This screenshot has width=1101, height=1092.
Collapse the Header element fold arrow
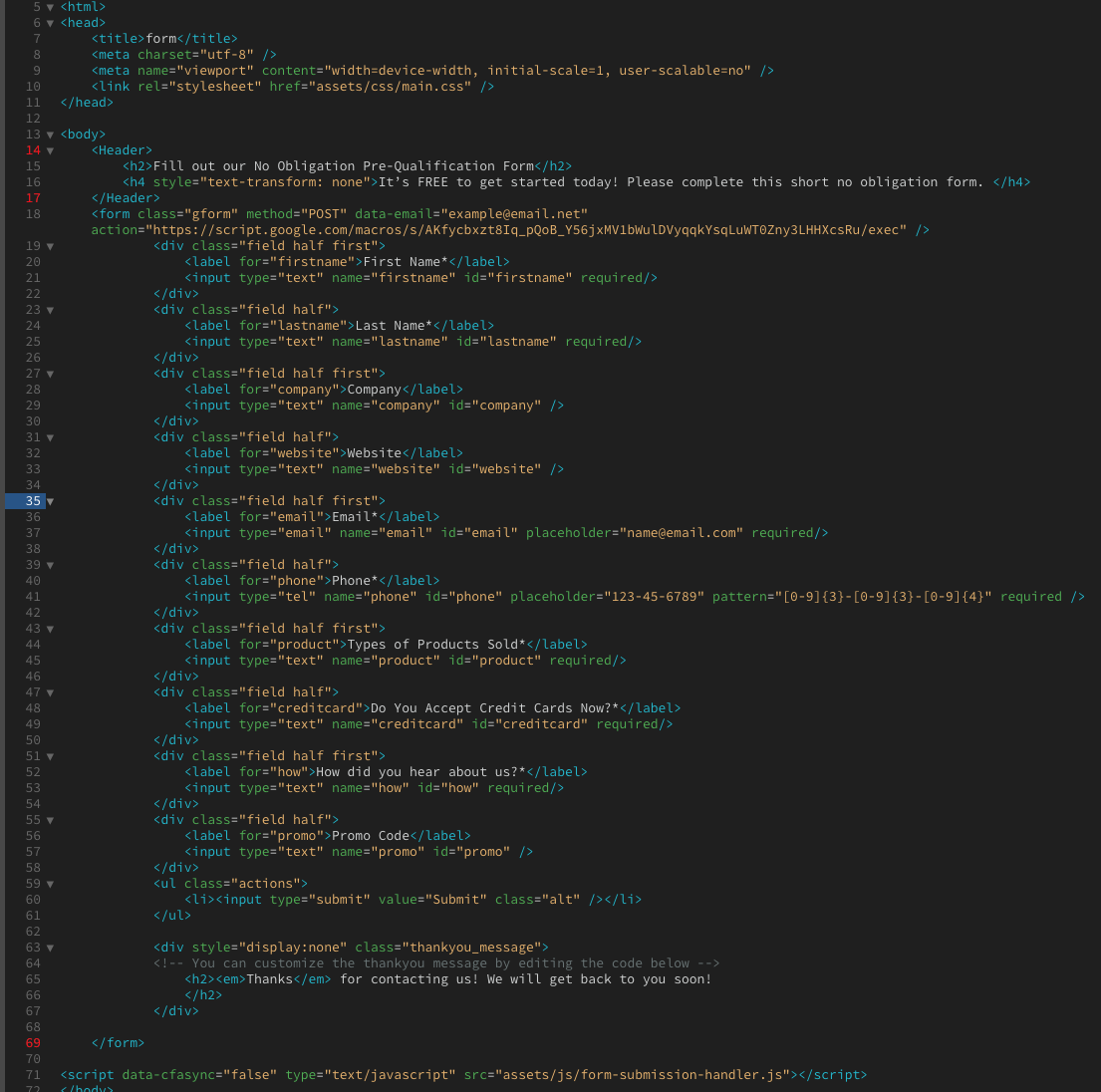[x=50, y=149]
